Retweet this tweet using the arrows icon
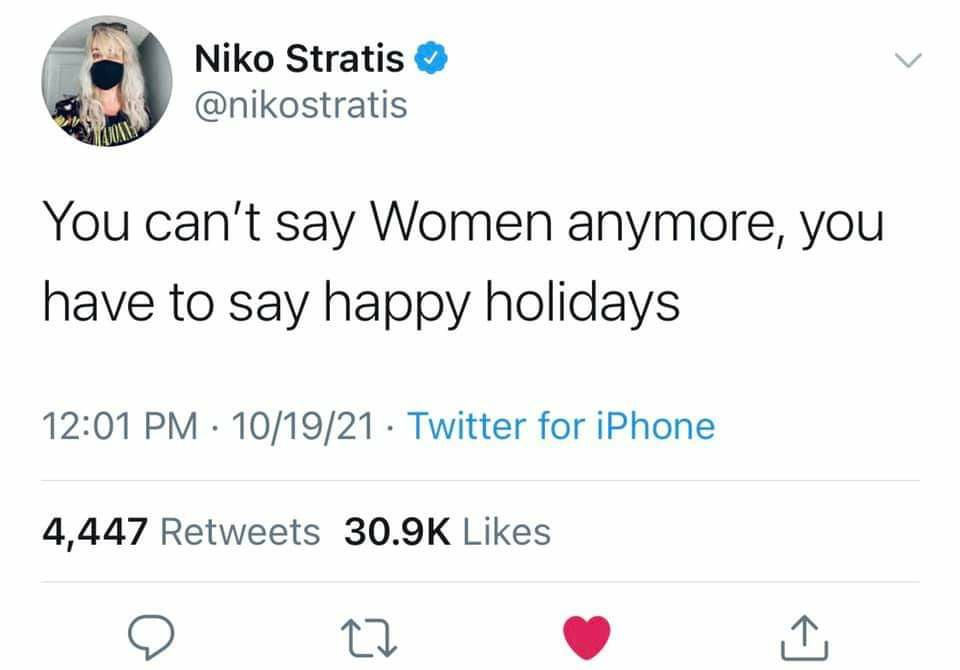 tap(377, 633)
